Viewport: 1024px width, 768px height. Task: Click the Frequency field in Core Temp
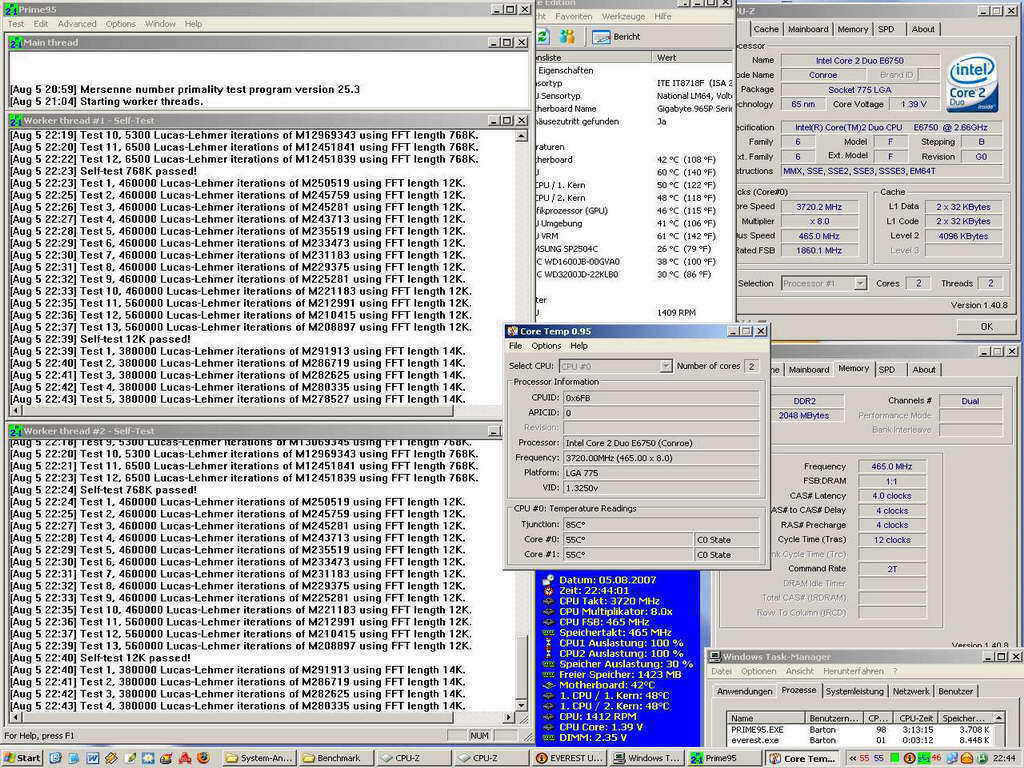coord(661,458)
